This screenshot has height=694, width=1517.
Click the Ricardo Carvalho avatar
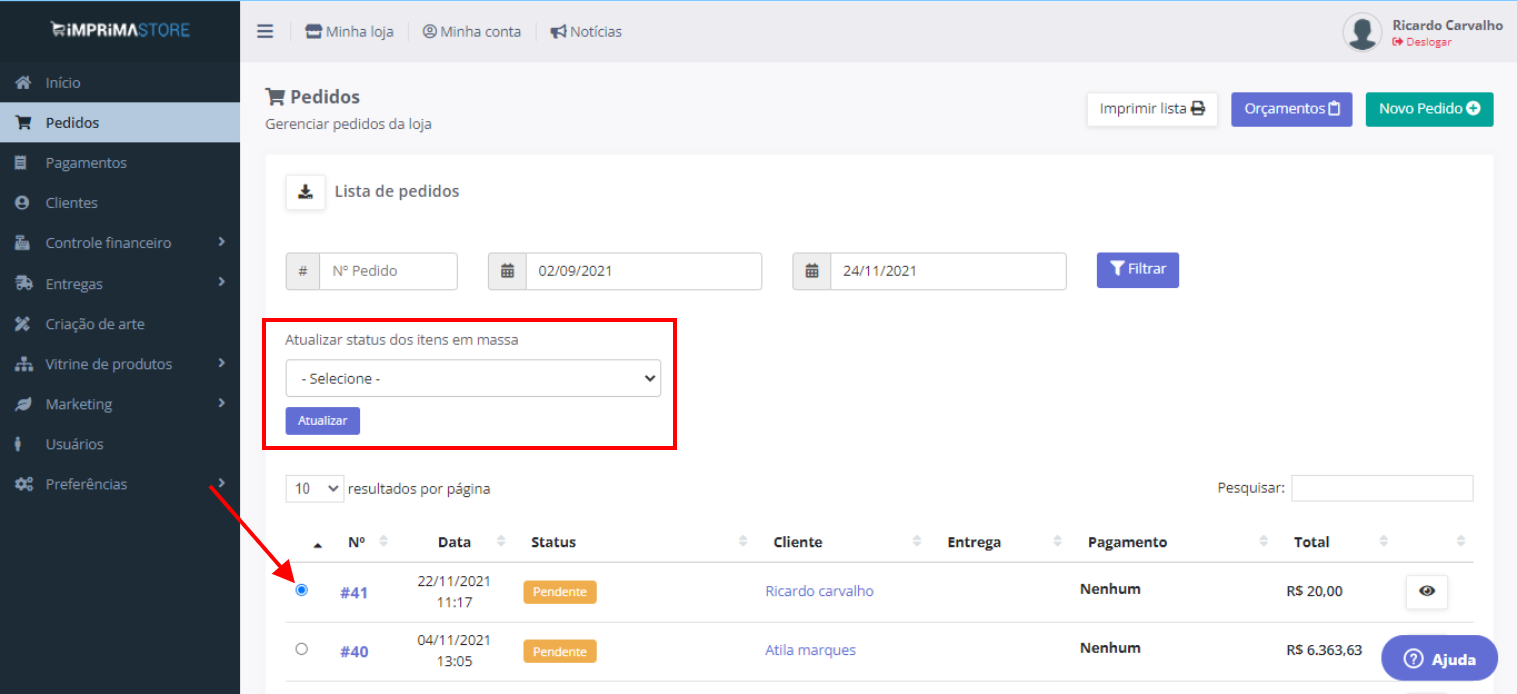[x=1362, y=32]
